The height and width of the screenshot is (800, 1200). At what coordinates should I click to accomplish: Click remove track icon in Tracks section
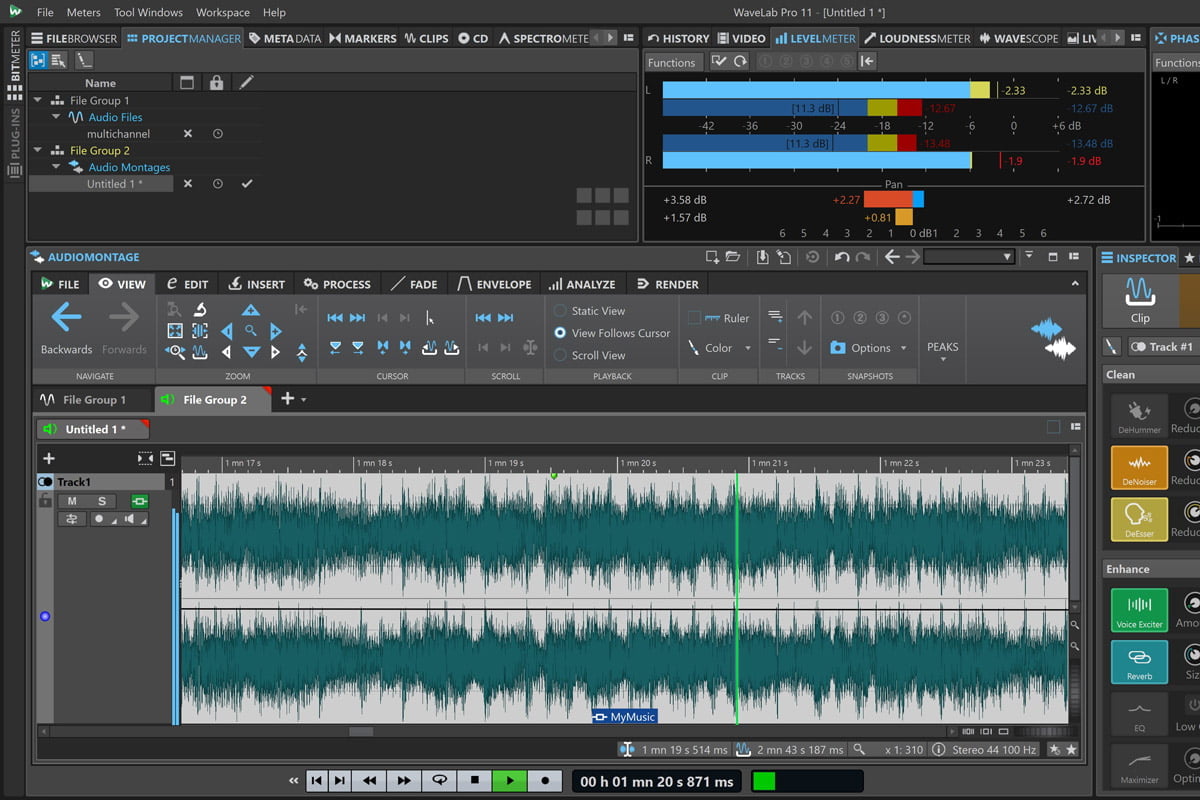775,343
